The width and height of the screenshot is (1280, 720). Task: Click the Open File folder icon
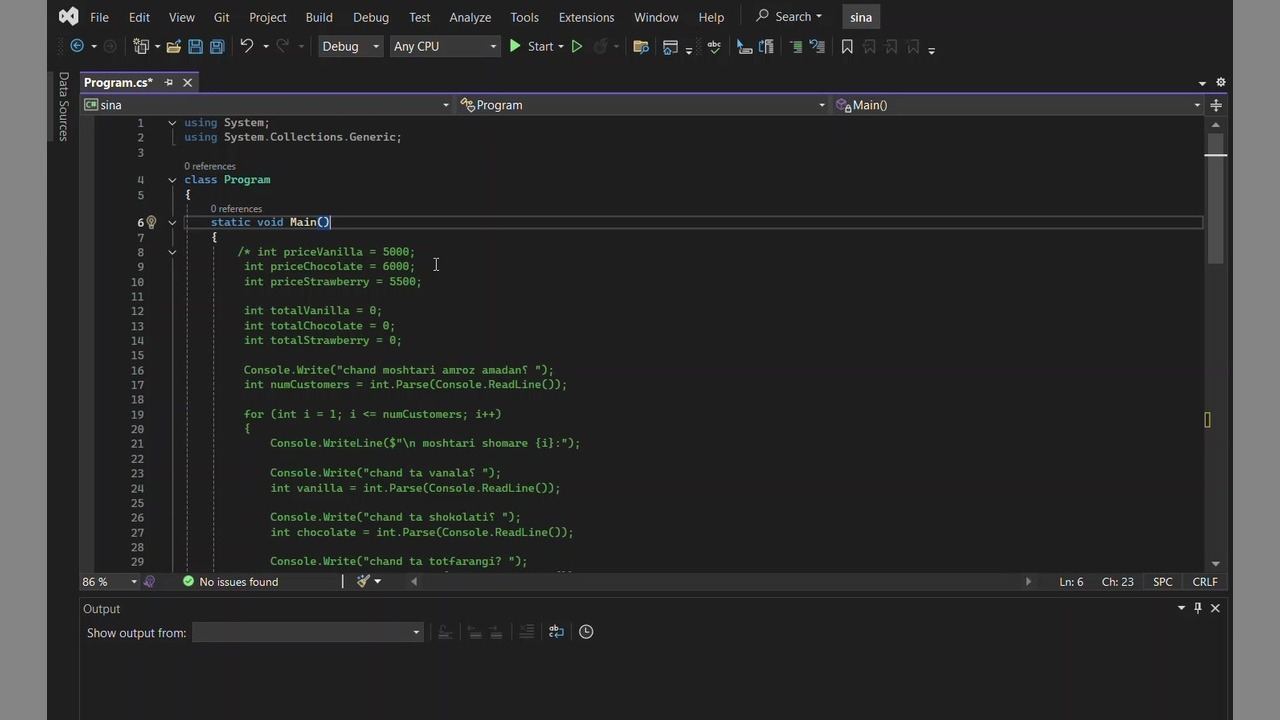(x=174, y=47)
